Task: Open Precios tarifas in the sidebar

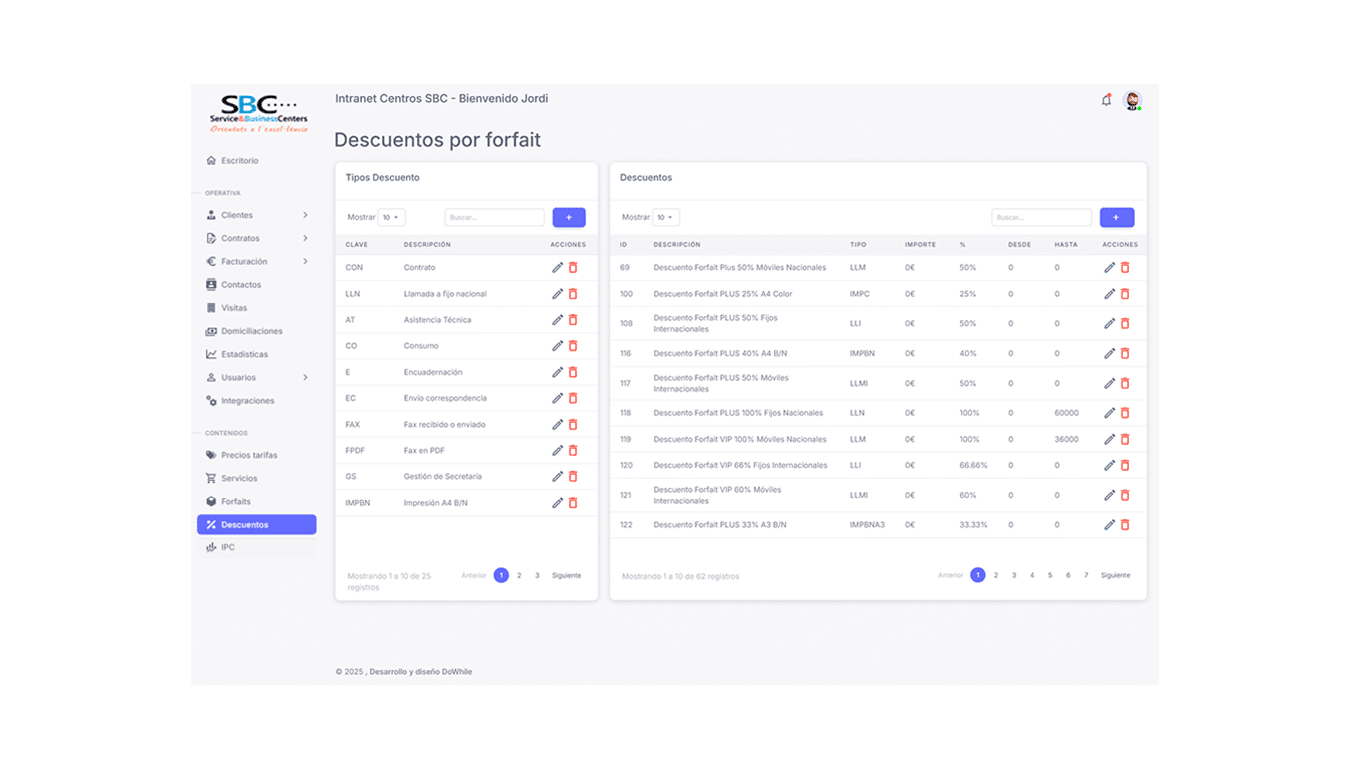Action: coord(249,454)
